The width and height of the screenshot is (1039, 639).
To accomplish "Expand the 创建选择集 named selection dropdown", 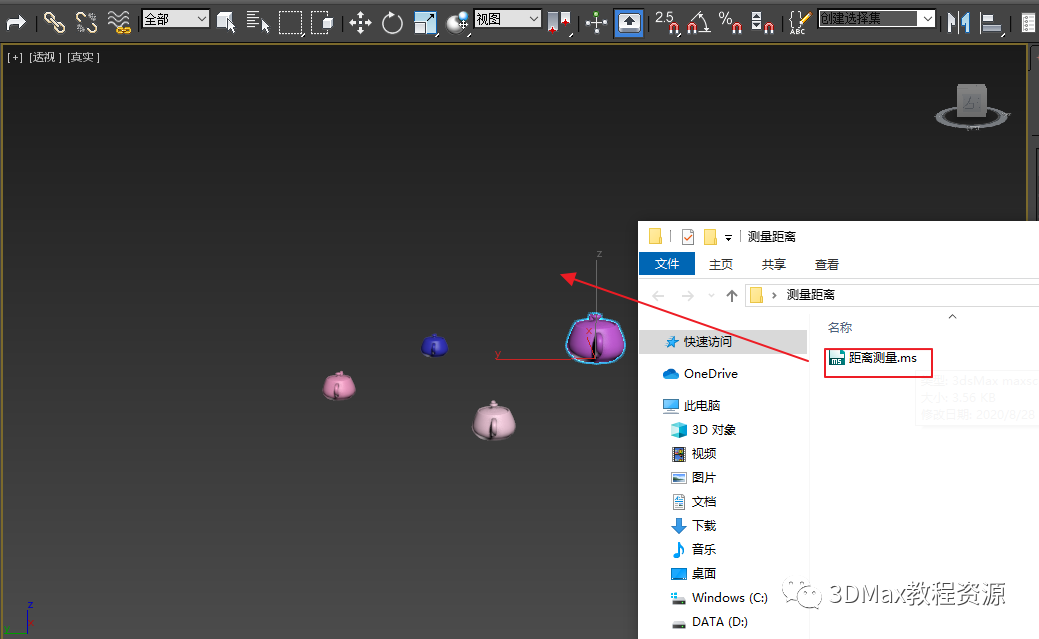I will click(x=877, y=17).
